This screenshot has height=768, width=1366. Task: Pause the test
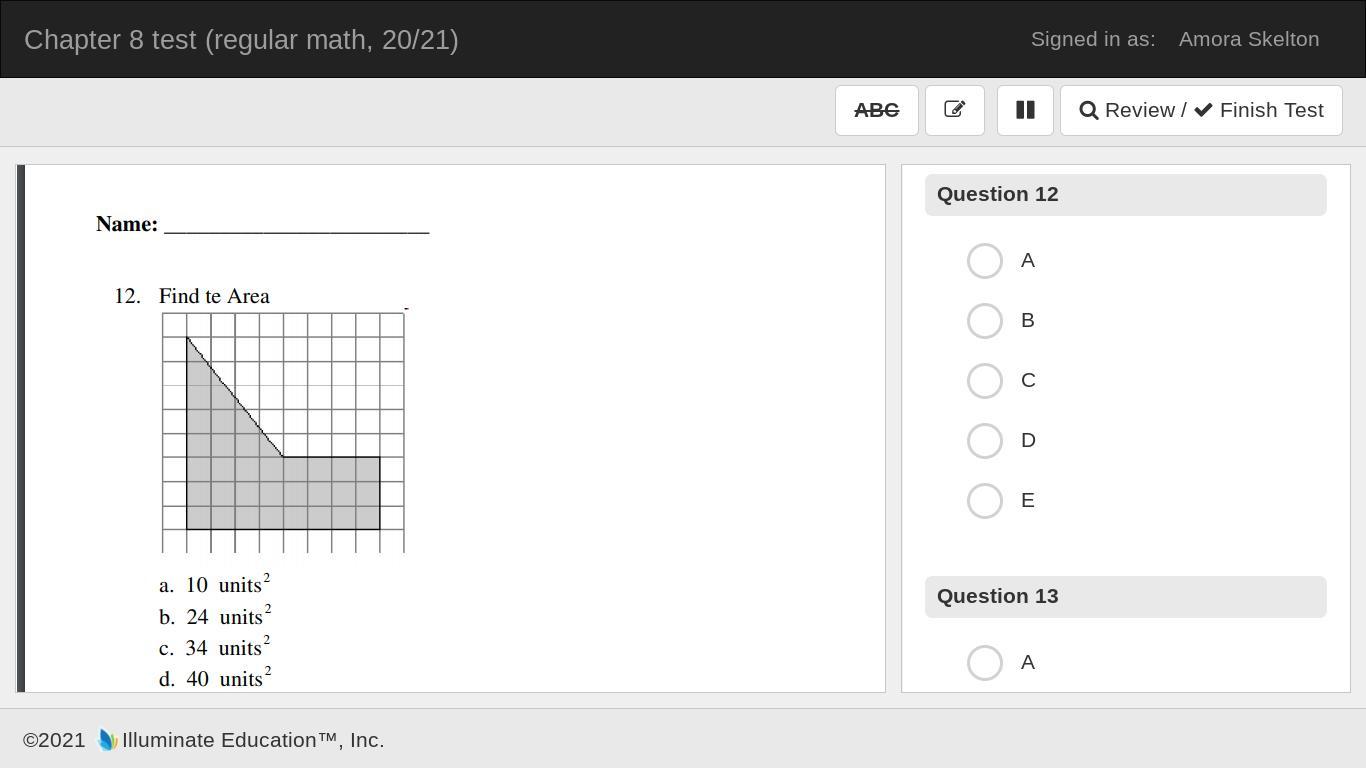coord(1025,110)
